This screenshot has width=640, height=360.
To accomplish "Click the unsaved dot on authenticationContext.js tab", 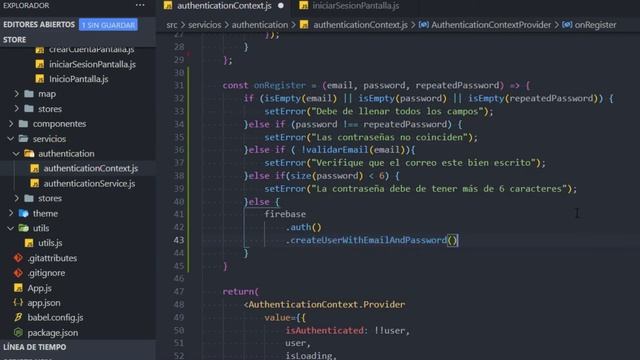I will tap(281, 6).
